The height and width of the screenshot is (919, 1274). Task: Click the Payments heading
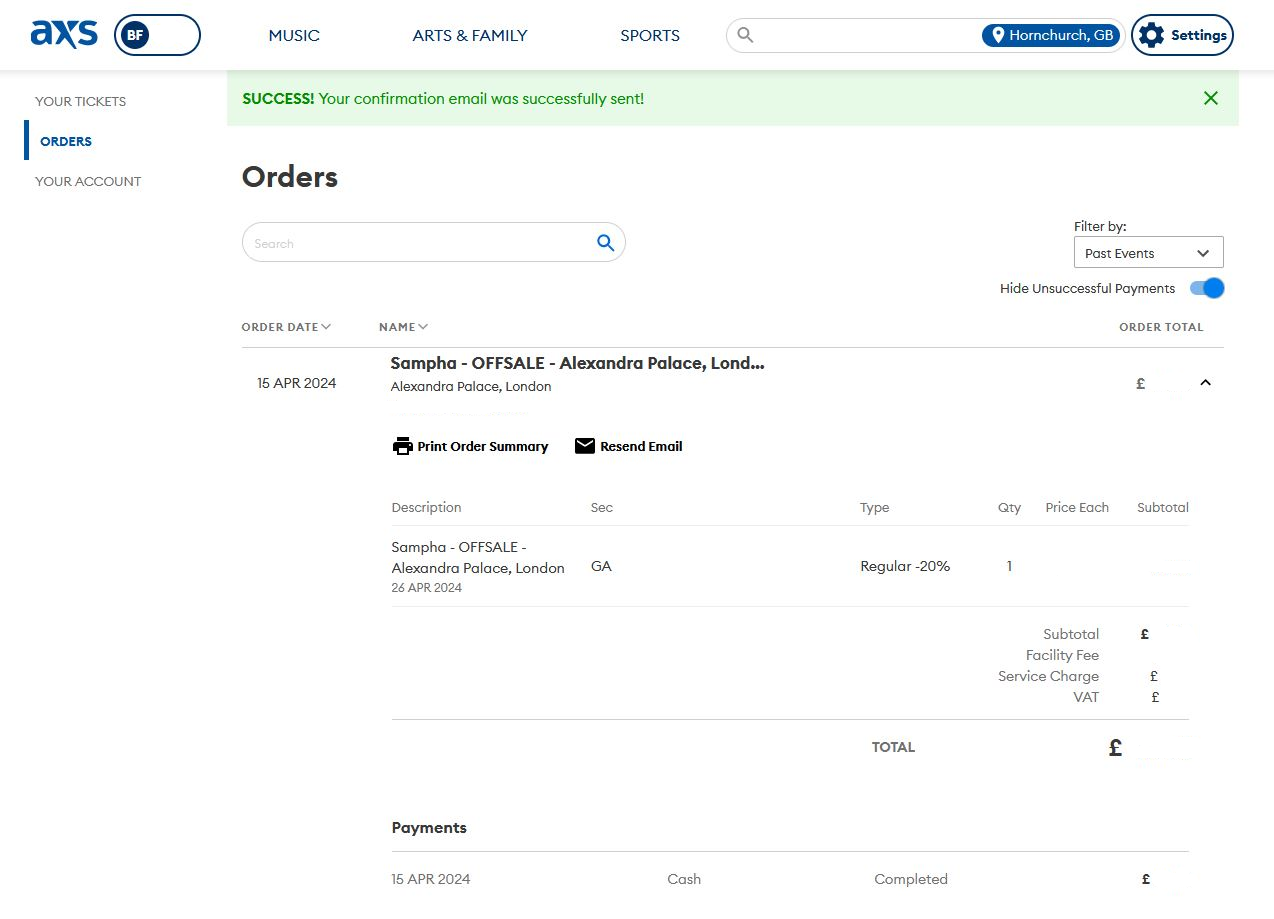[429, 827]
